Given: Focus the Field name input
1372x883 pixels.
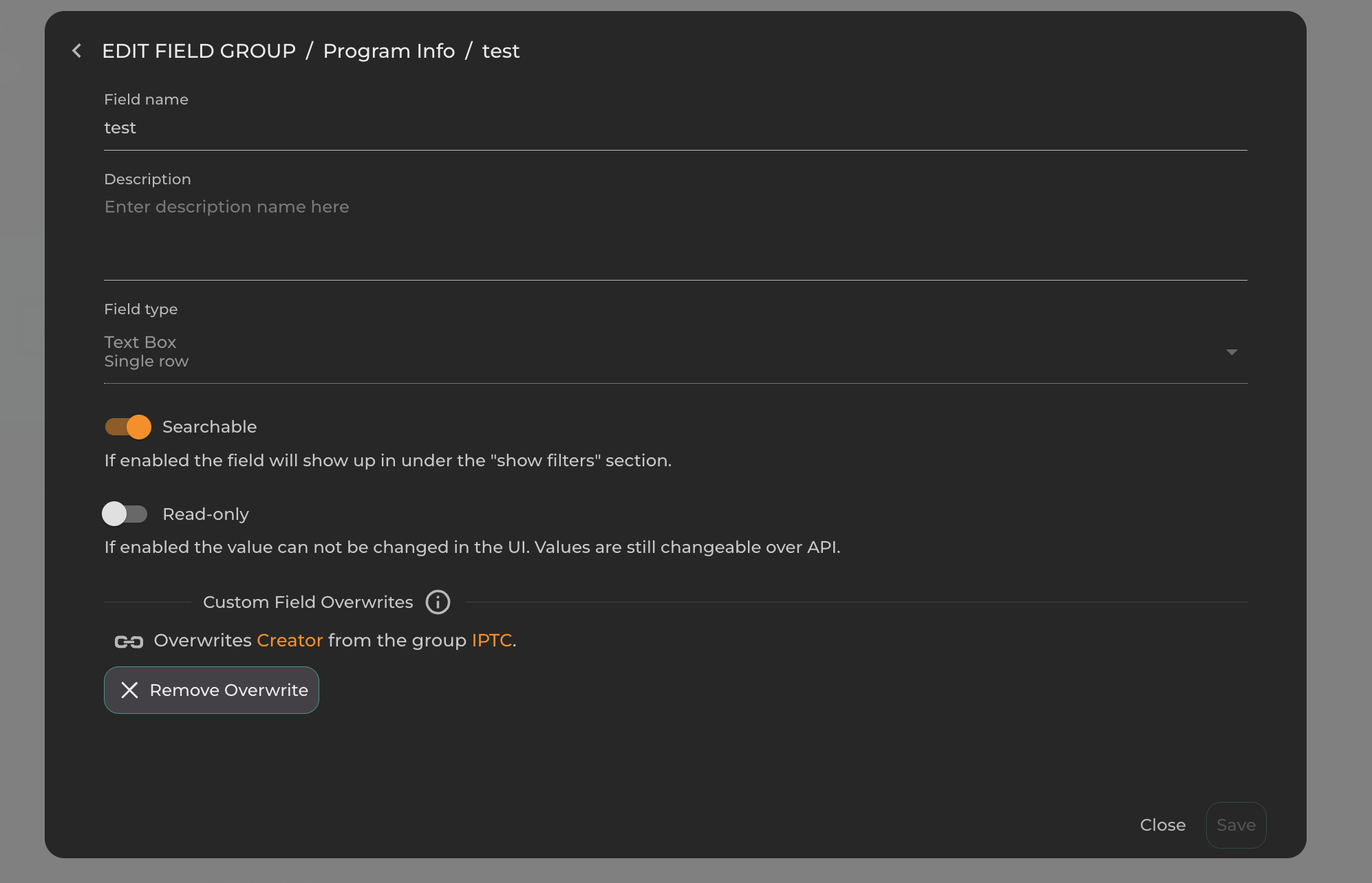Looking at the screenshot, I should pyautogui.click(x=674, y=129).
